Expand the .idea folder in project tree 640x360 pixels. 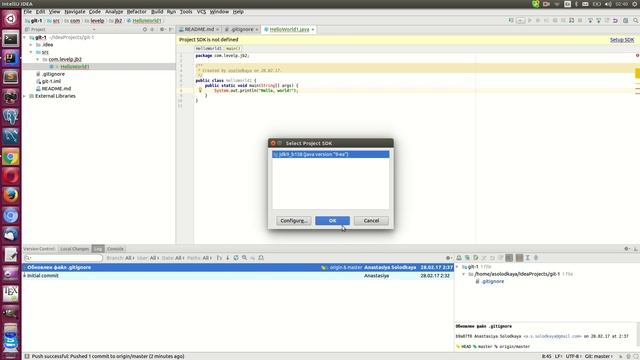(x=31, y=44)
